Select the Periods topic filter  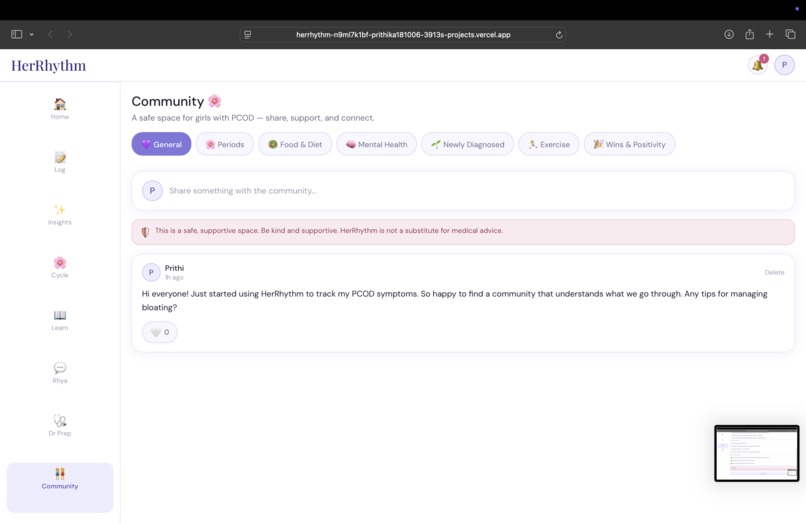tap(225, 144)
